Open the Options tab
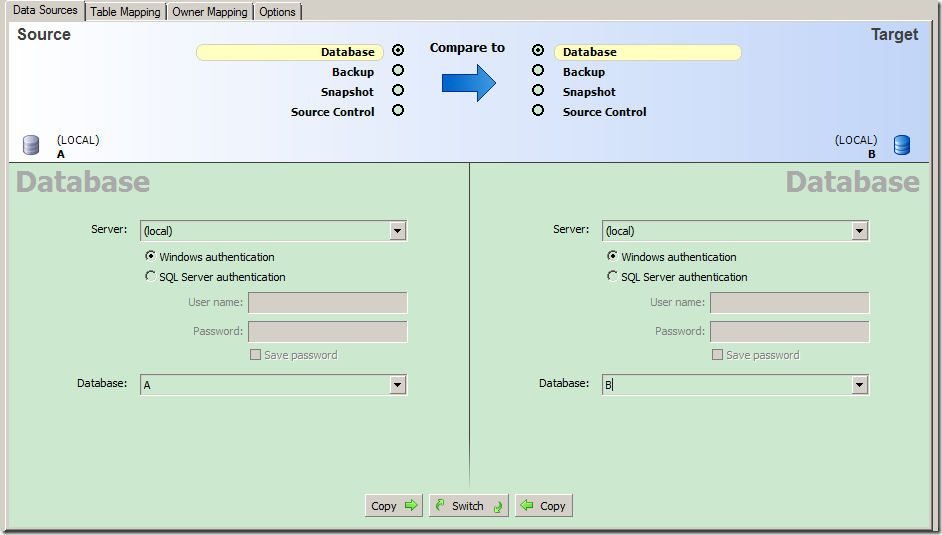The image size is (942, 535). point(278,11)
